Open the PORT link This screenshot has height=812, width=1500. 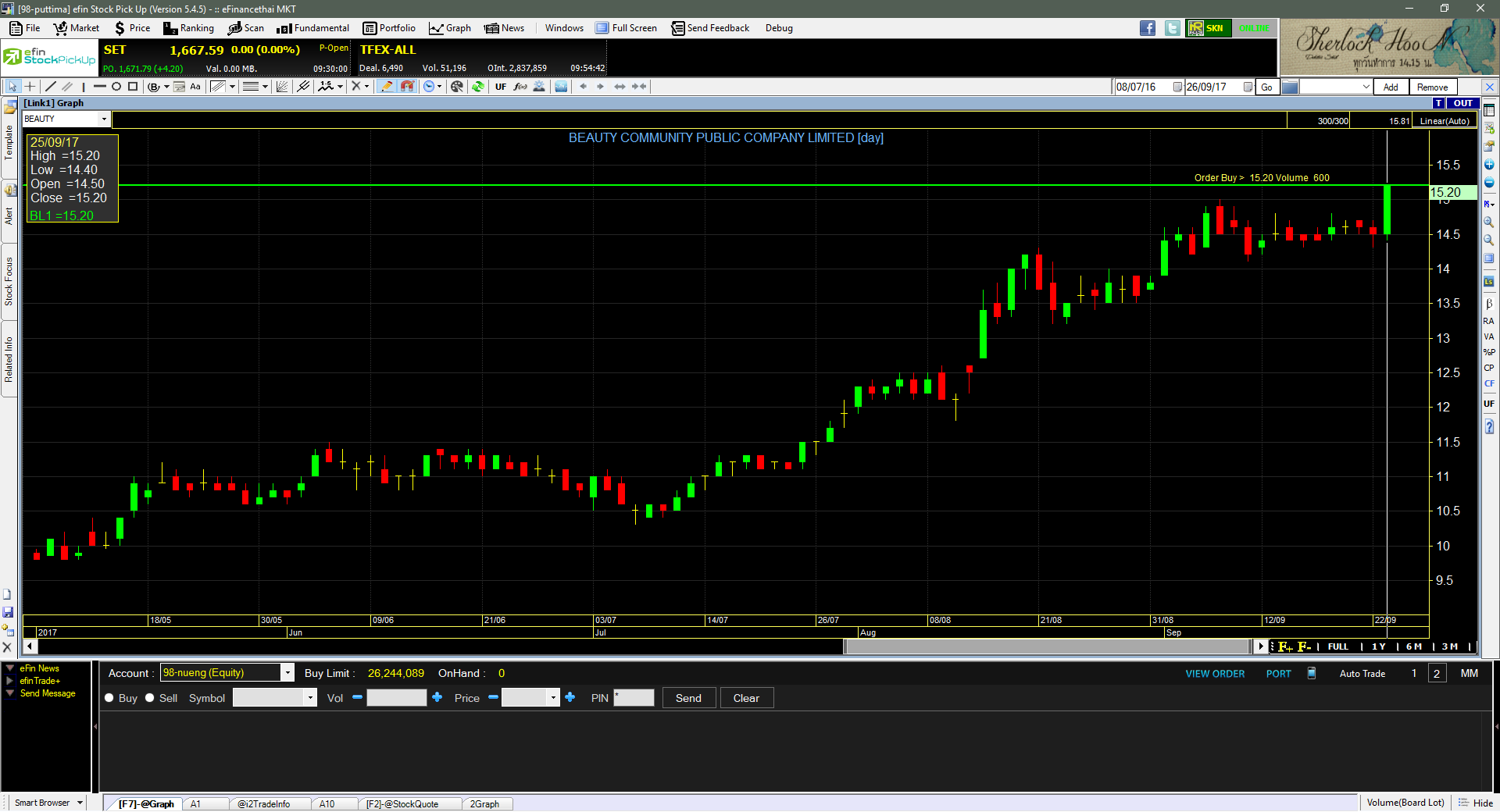[x=1278, y=673]
